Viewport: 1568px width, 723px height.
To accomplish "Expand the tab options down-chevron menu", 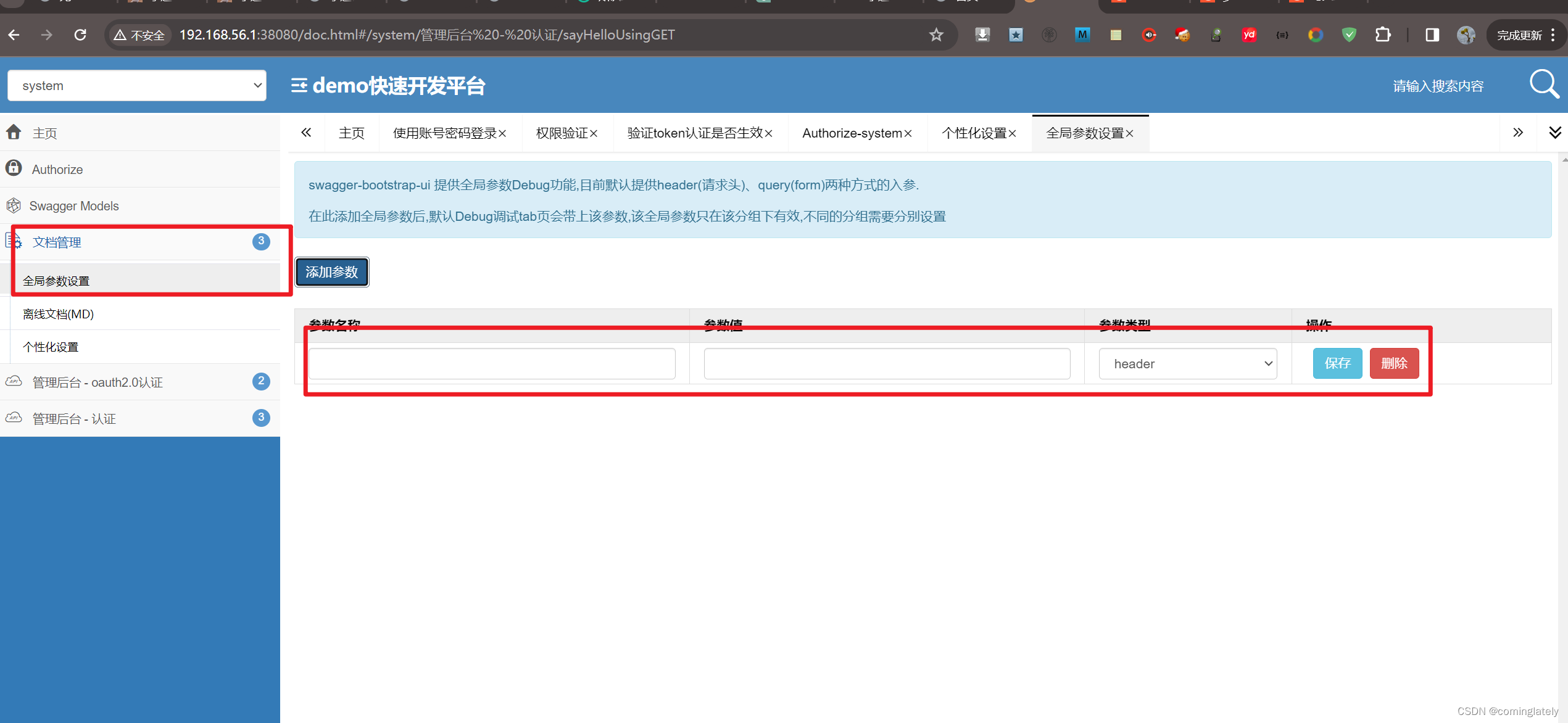I will [x=1554, y=133].
